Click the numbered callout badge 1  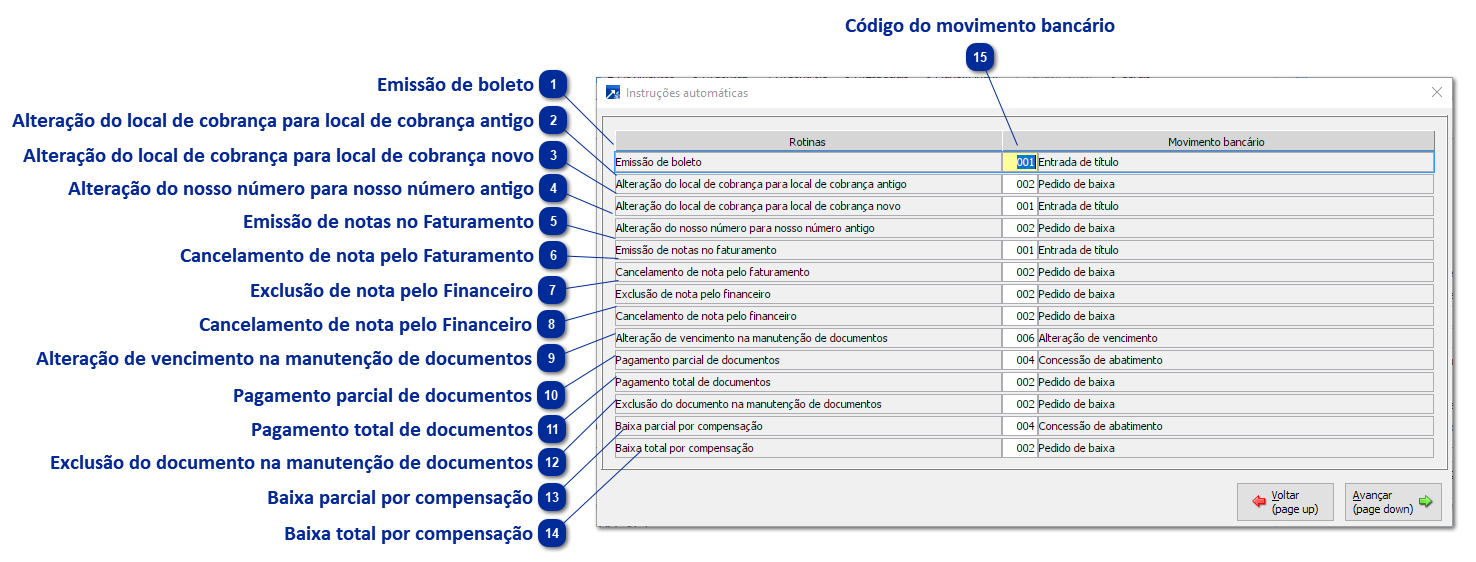tap(553, 85)
